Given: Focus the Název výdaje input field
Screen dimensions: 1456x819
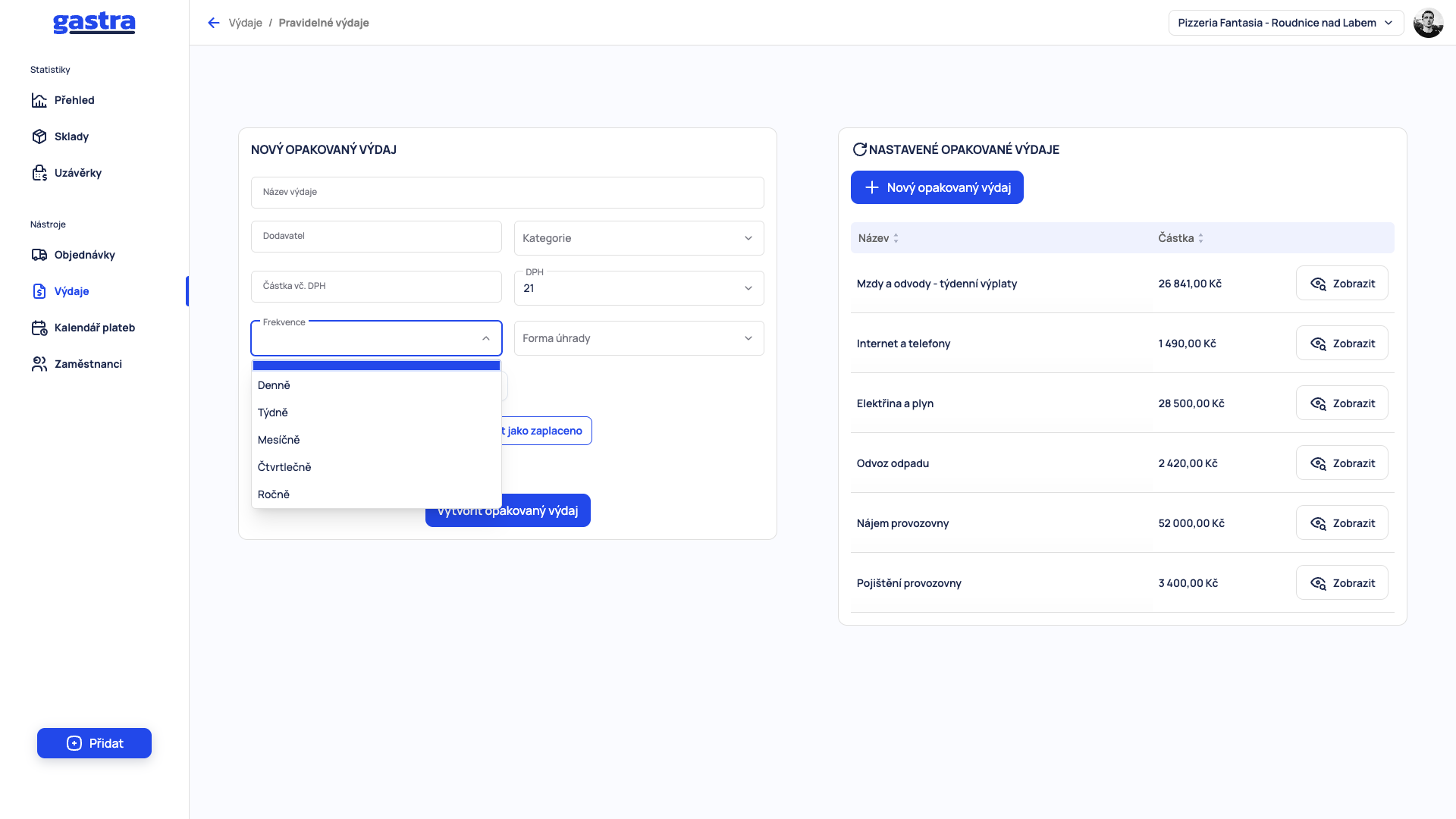Looking at the screenshot, I should click(x=507, y=193).
